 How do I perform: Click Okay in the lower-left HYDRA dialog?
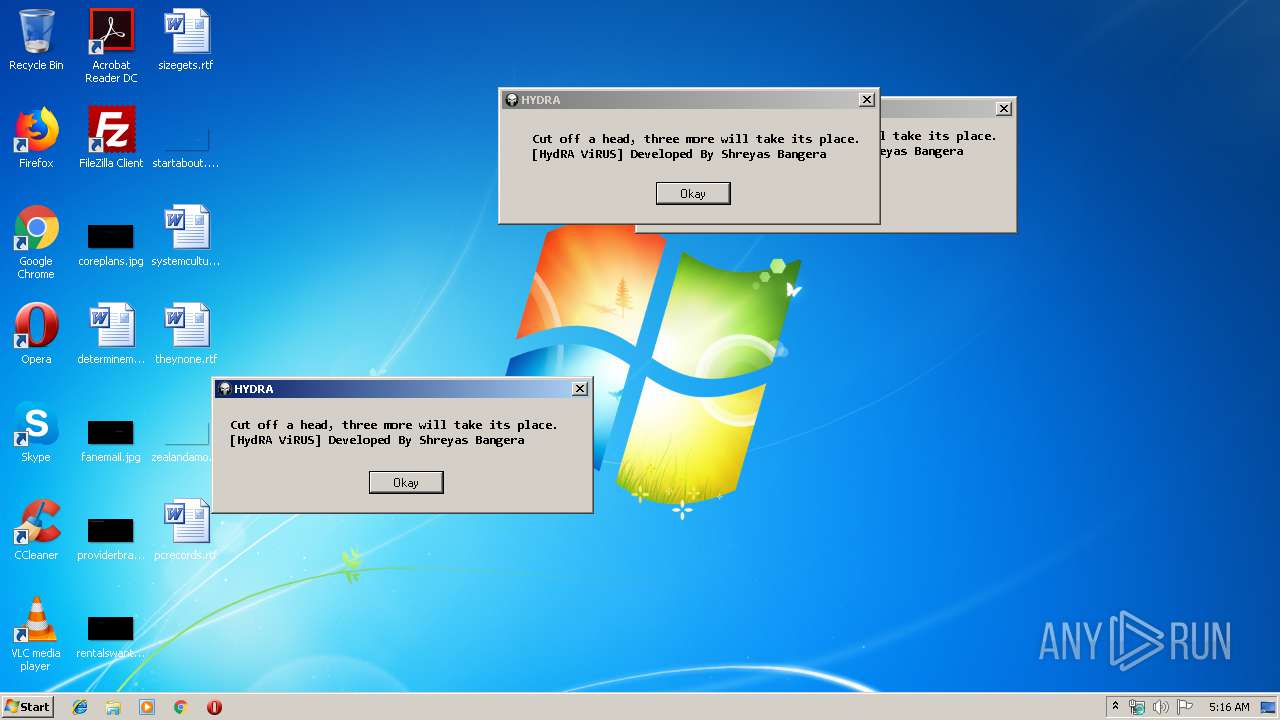406,483
